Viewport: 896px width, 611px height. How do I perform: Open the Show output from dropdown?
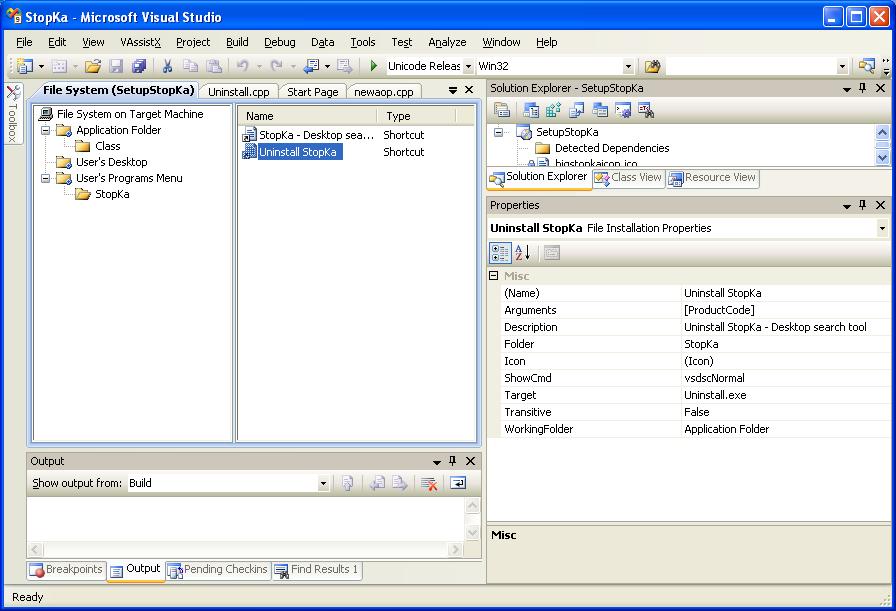coord(323,483)
